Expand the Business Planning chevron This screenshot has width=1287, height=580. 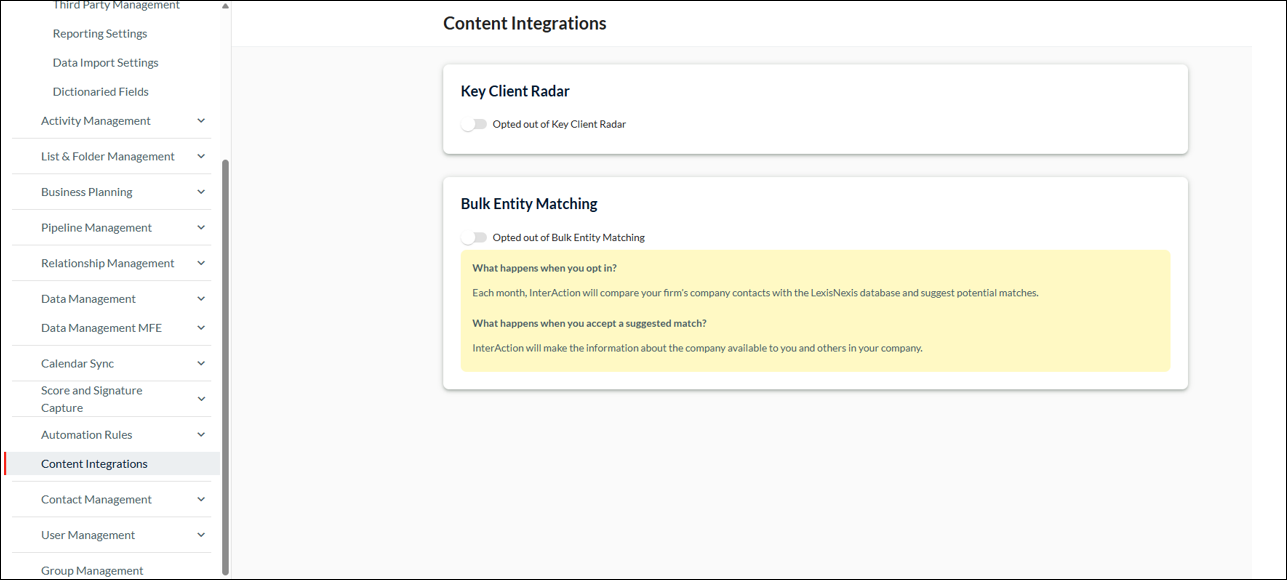point(201,192)
